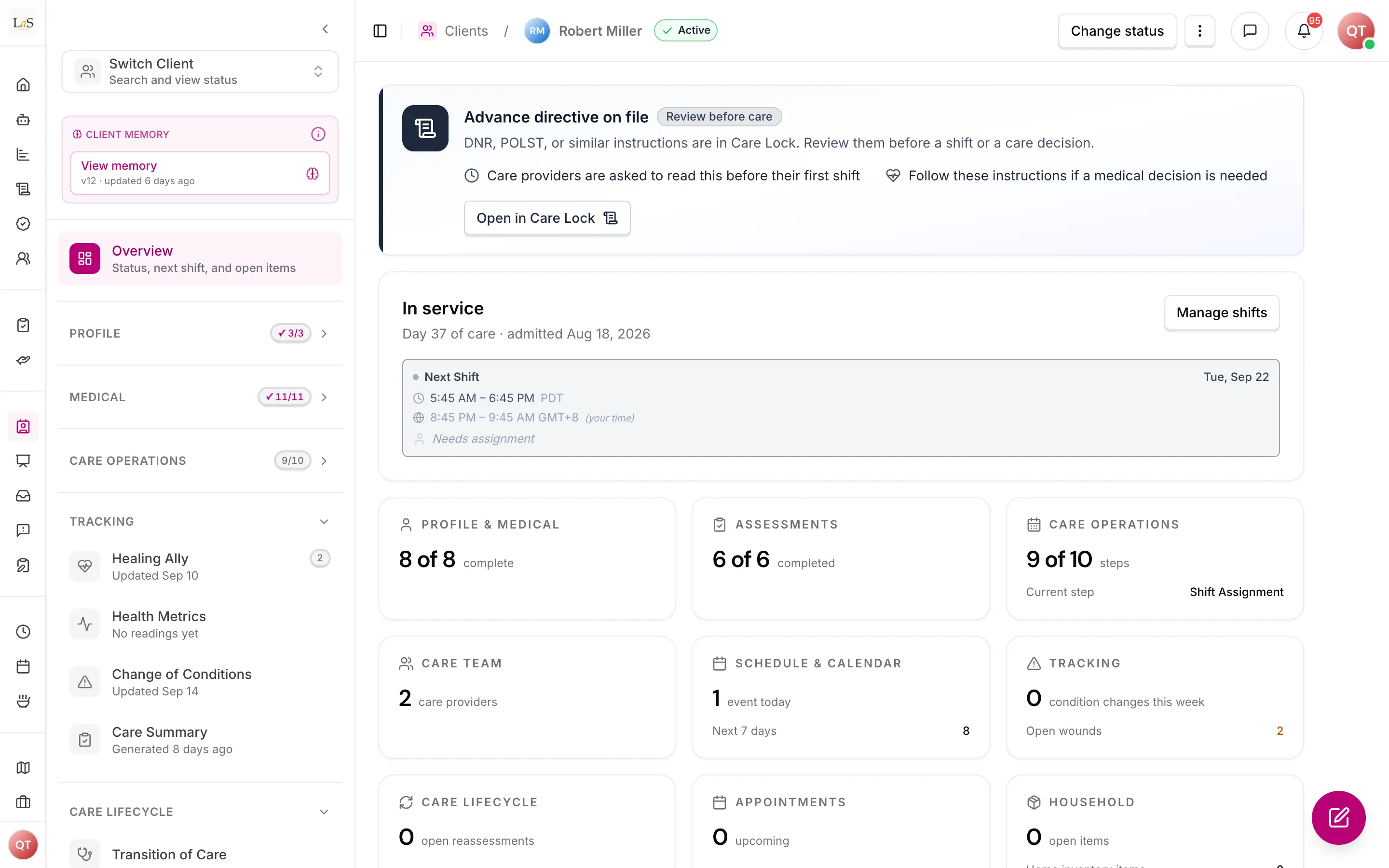Open Care Summary item

(200, 740)
